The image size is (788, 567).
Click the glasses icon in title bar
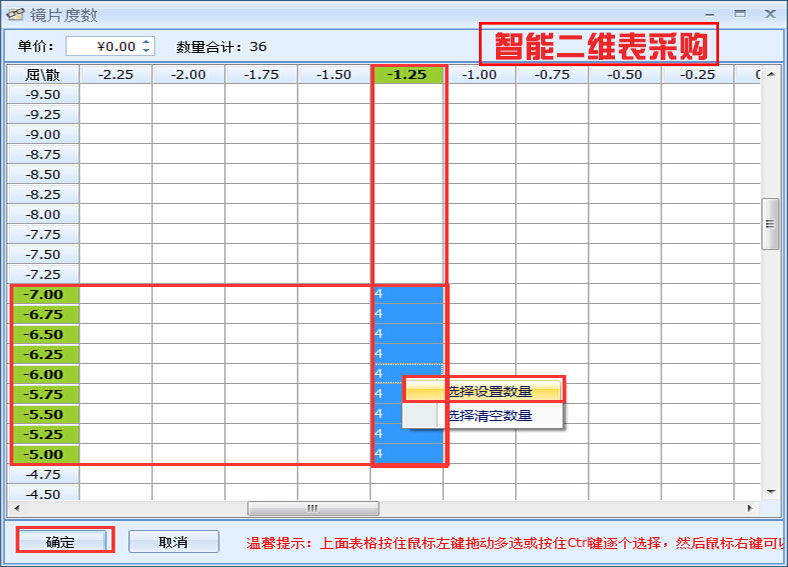coord(16,15)
